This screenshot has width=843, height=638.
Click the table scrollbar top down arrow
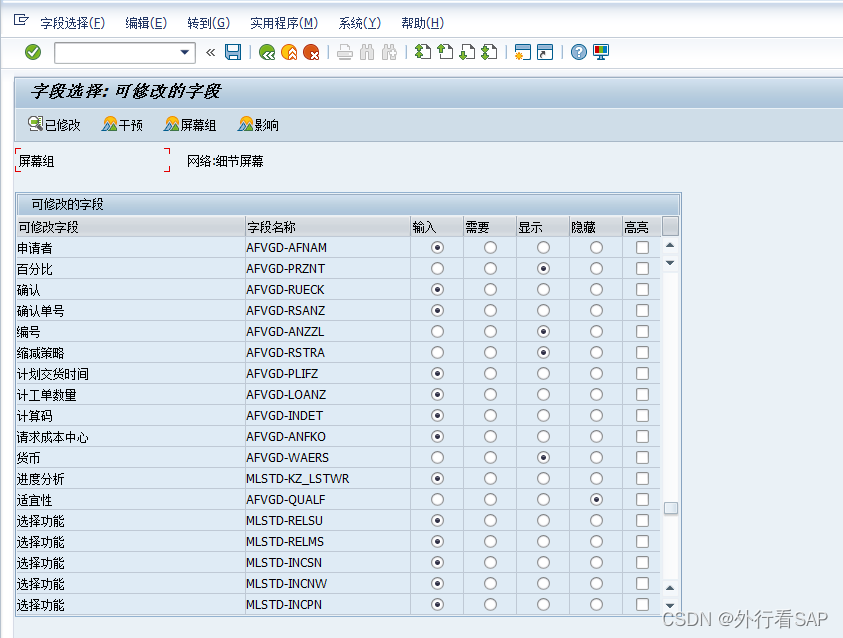[670, 263]
